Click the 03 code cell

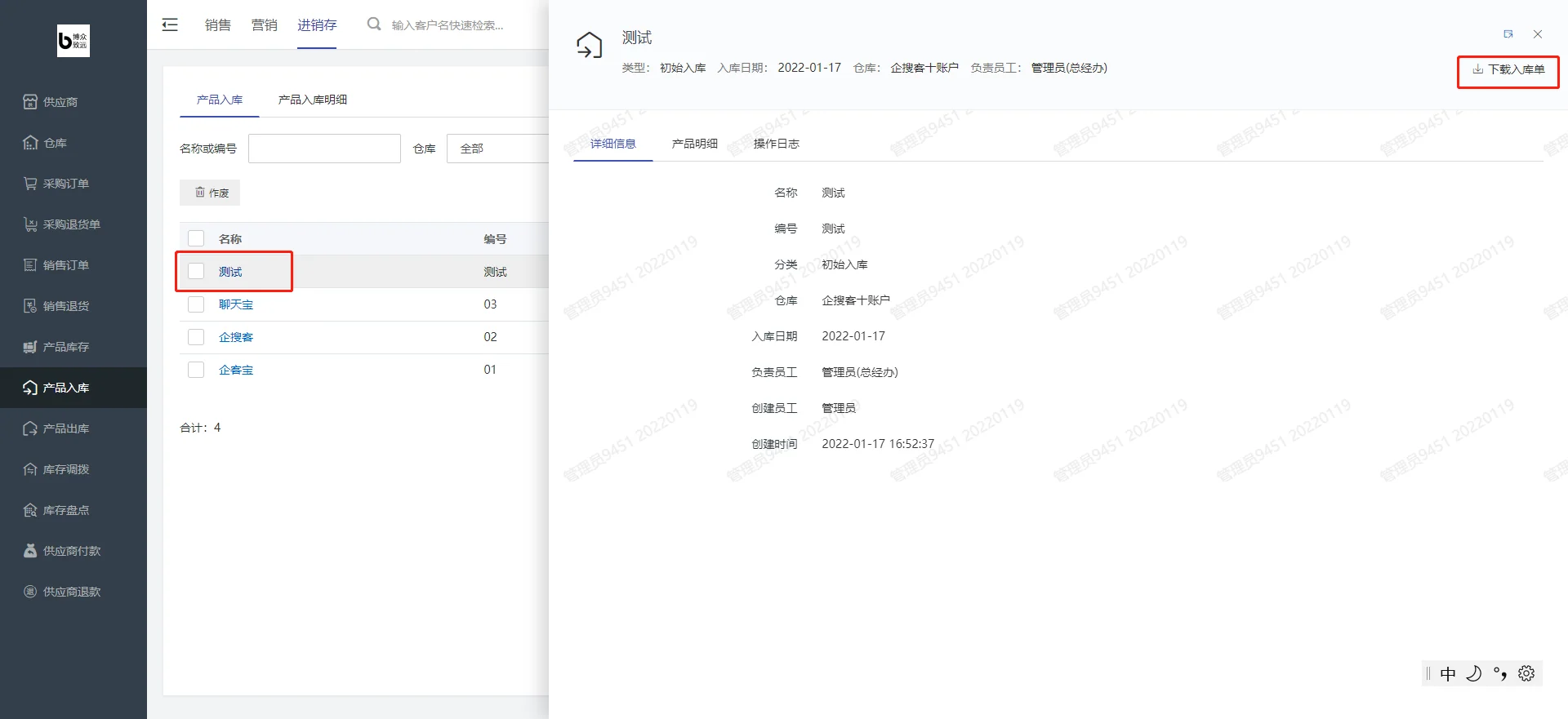pos(490,304)
